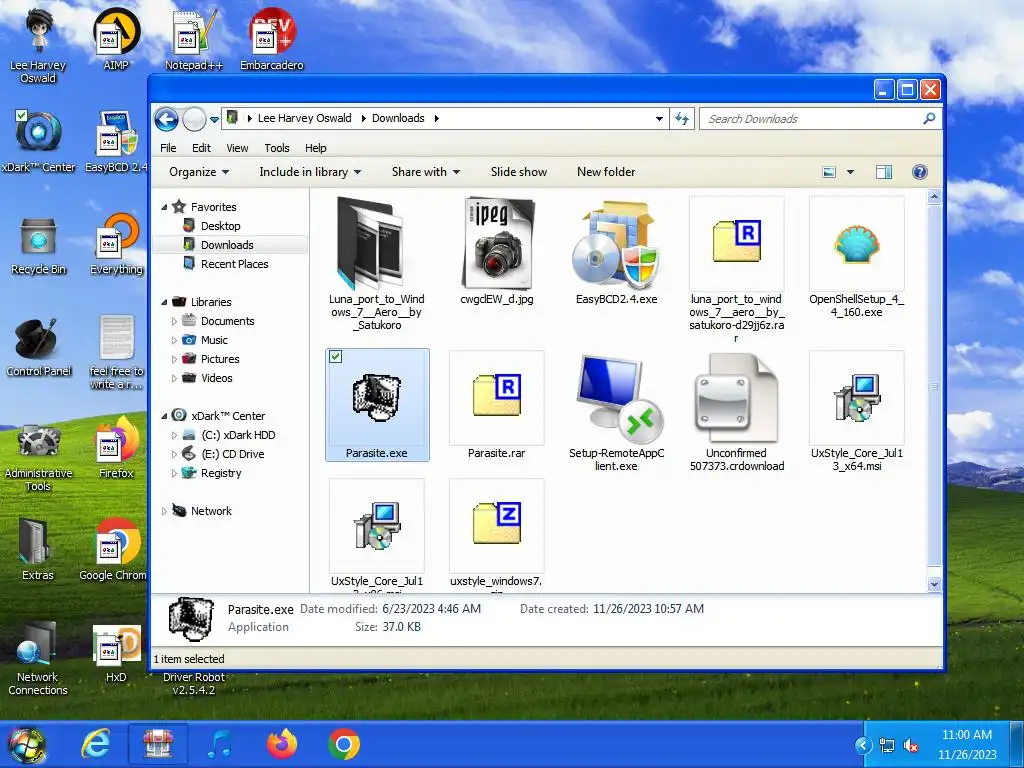Select the cwgclEW_d.jpg image file
This screenshot has height=768, width=1024.
click(496, 244)
